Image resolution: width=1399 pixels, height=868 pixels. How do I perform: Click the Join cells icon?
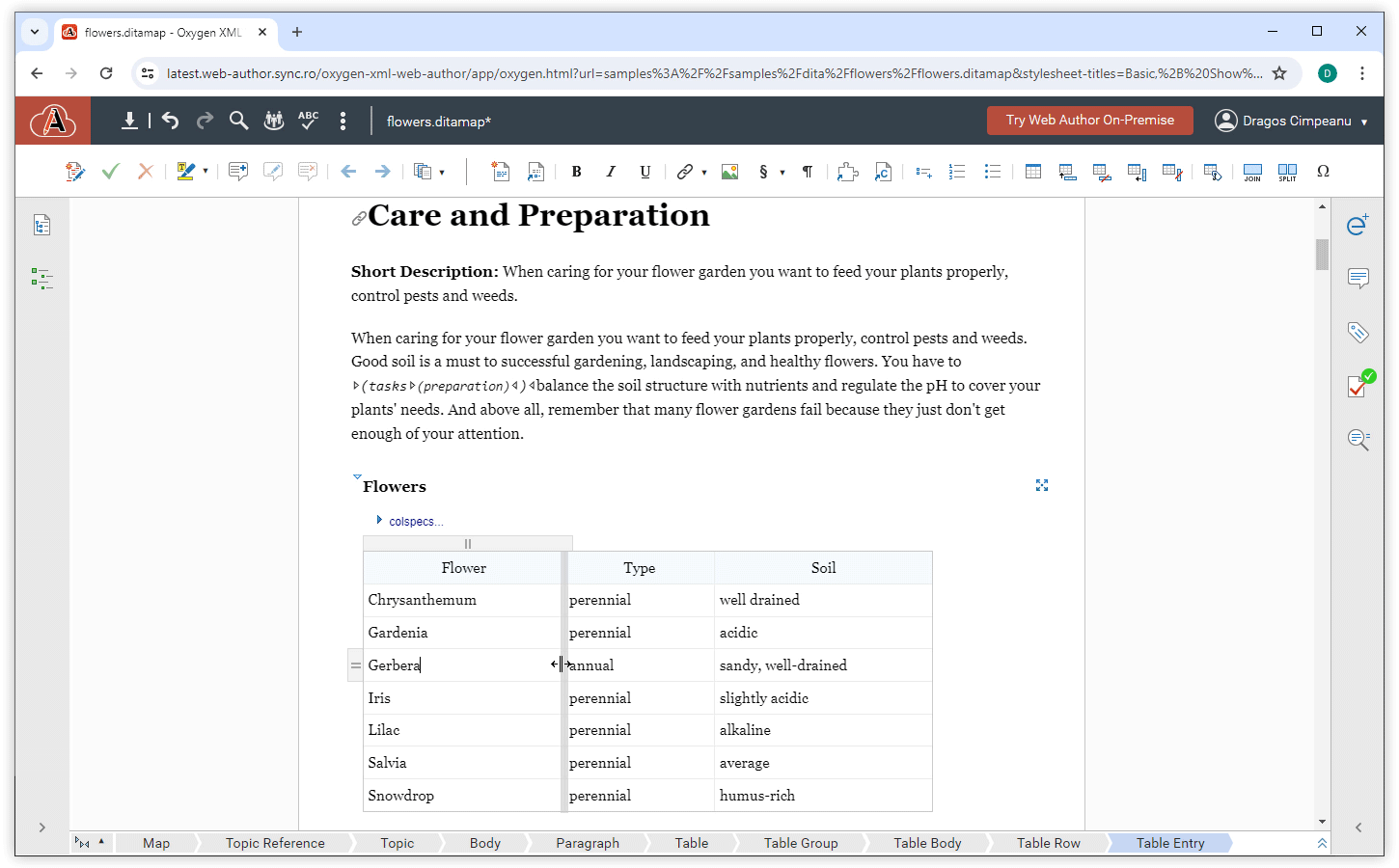pyautogui.click(x=1252, y=172)
